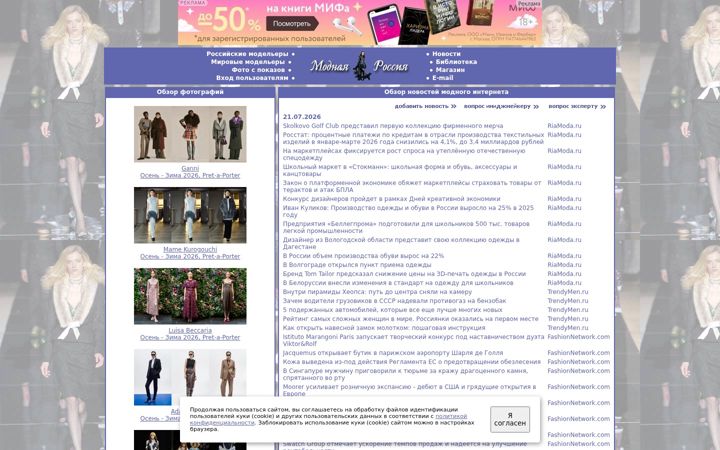
Task: Open Skolkovo Golf Club news headline
Action: 393,126
